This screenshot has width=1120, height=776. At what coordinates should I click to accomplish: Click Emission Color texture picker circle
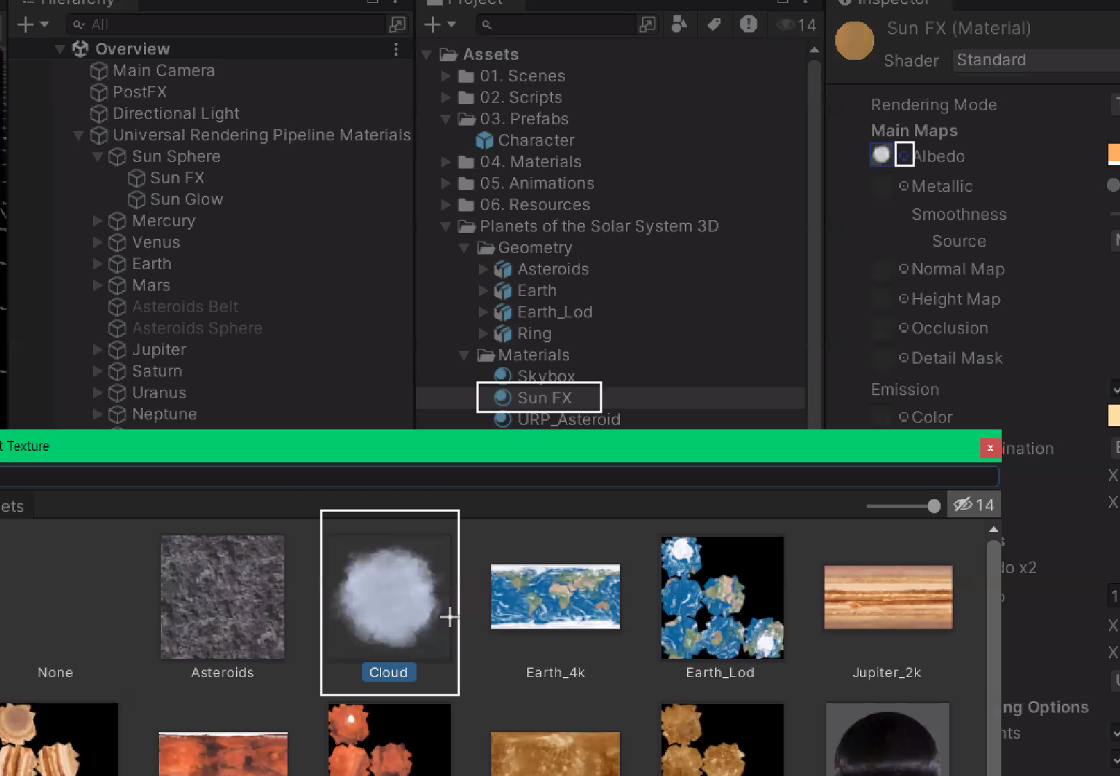(x=904, y=417)
